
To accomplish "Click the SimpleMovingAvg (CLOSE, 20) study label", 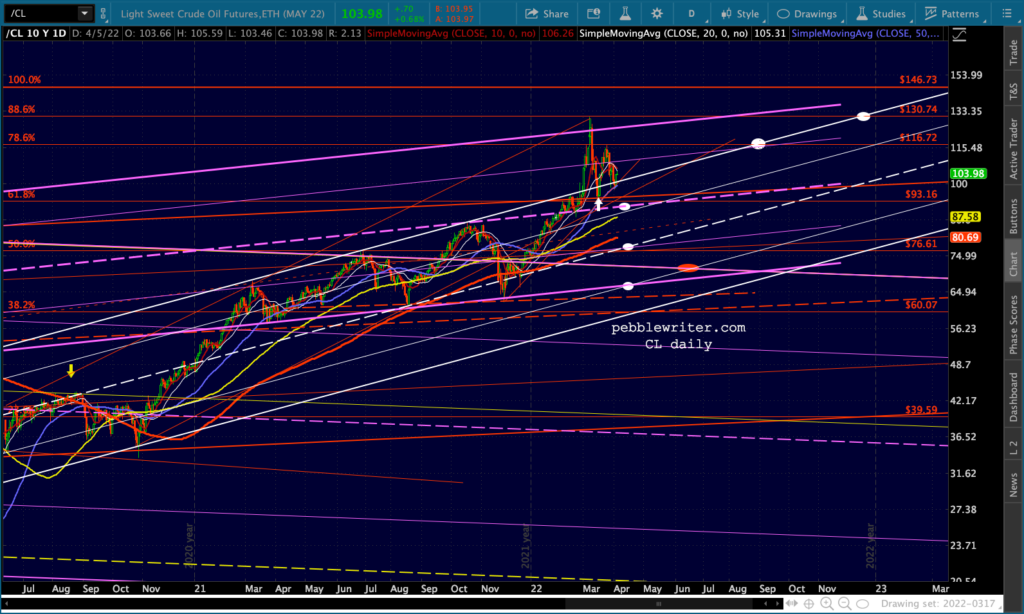I will pos(664,33).
